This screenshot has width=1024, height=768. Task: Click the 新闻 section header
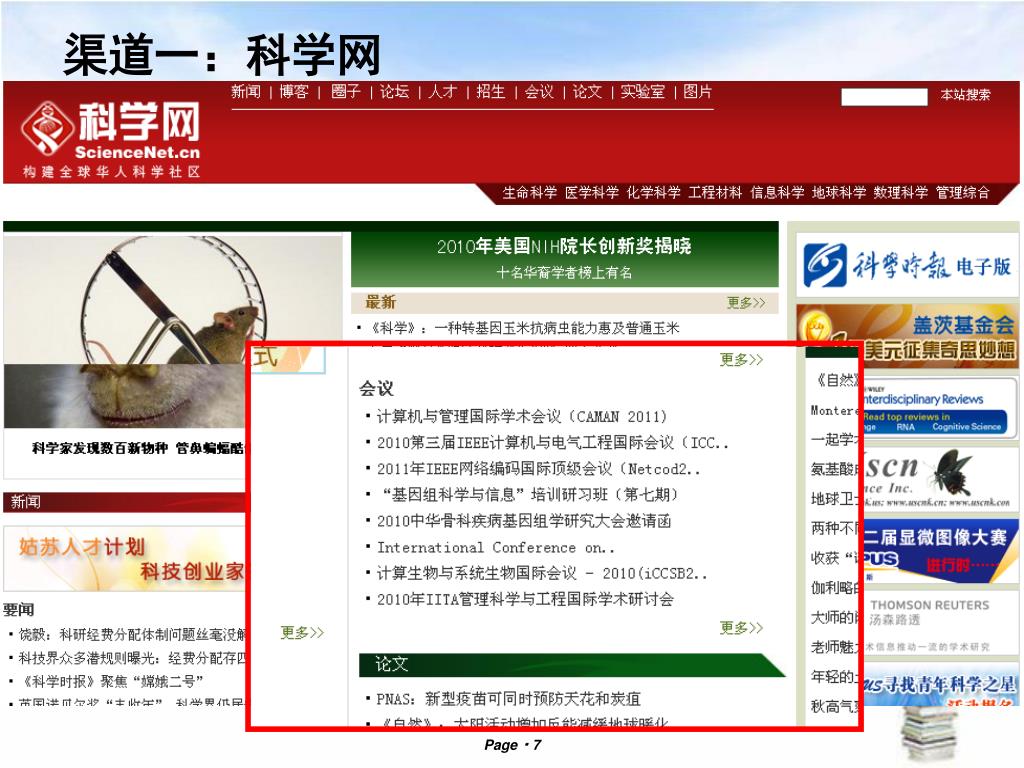[x=124, y=502]
